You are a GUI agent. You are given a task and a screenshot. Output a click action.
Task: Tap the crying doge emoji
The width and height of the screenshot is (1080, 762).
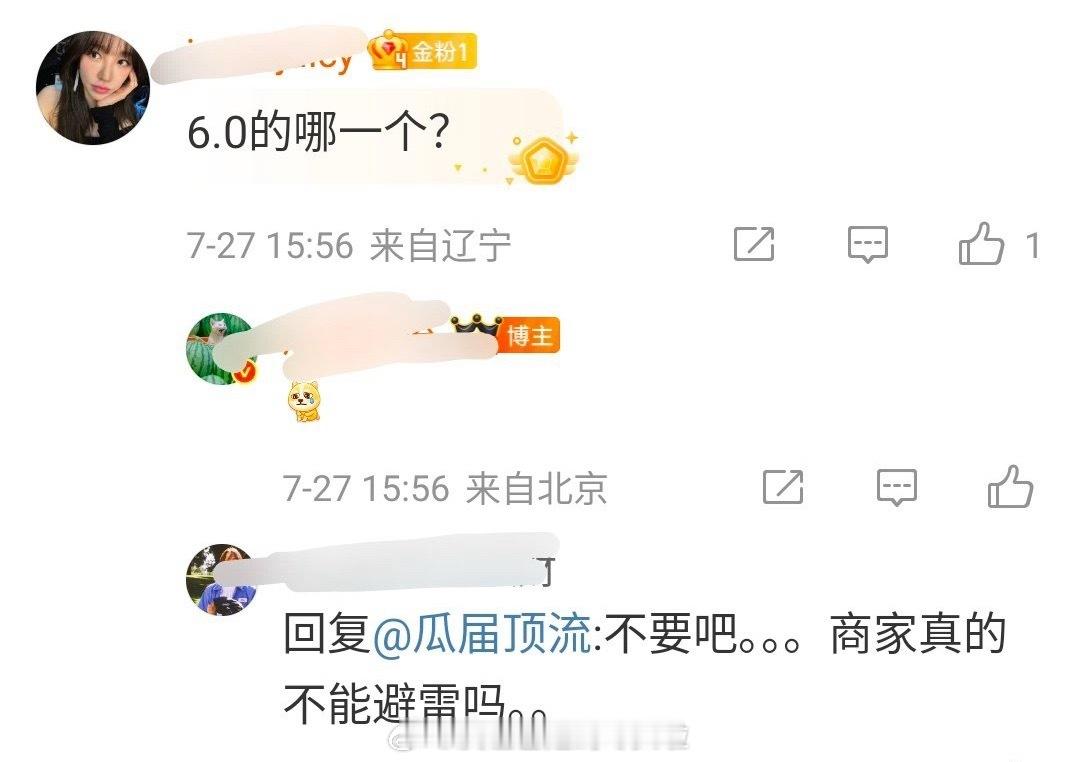[304, 401]
